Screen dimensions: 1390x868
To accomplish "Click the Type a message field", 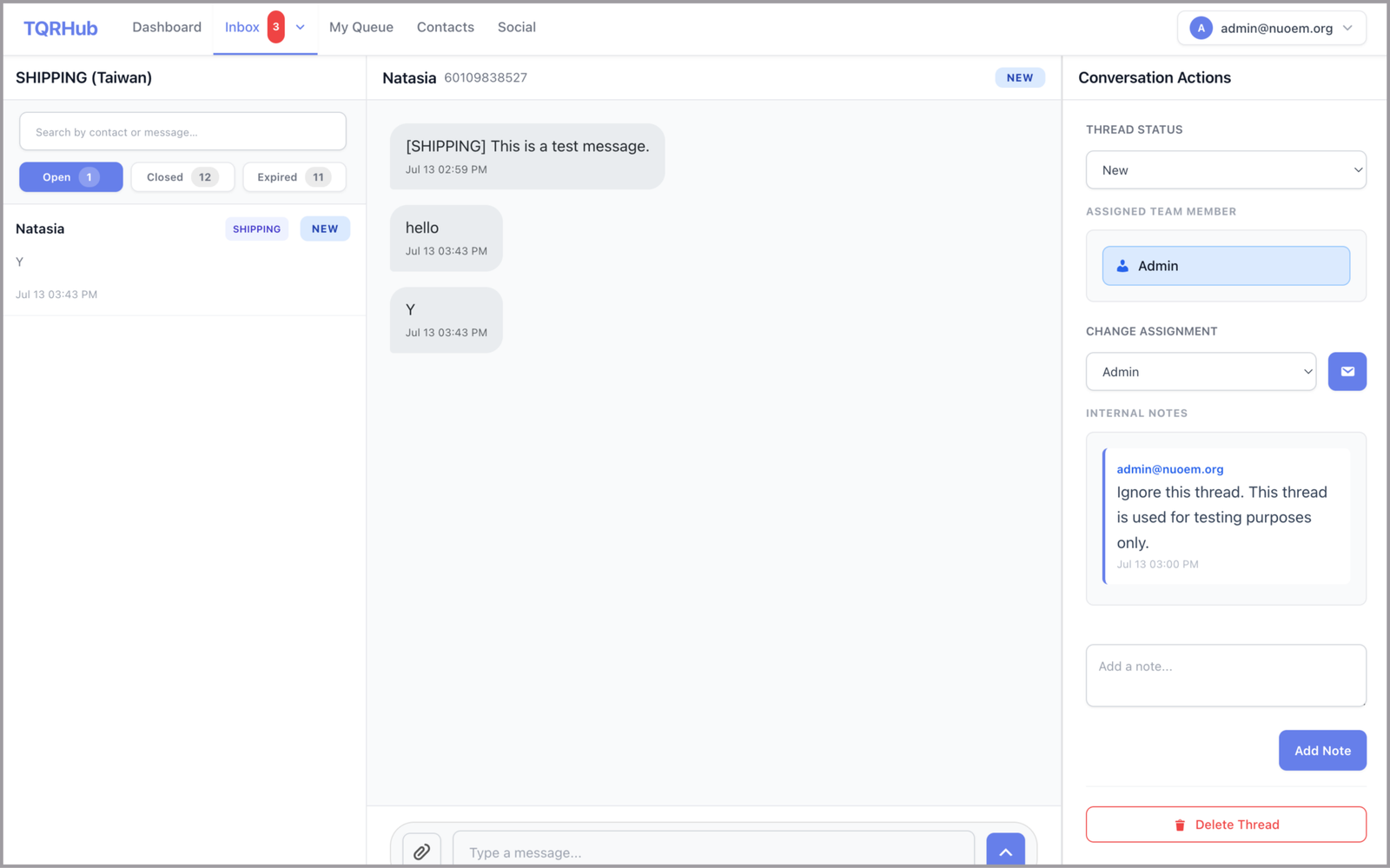I will coord(713,850).
